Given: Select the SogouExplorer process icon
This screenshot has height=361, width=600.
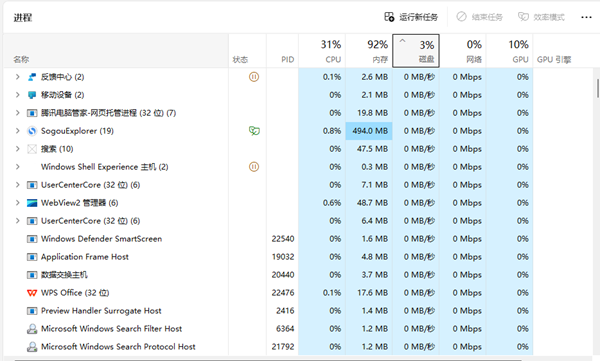Looking at the screenshot, I should [32, 131].
